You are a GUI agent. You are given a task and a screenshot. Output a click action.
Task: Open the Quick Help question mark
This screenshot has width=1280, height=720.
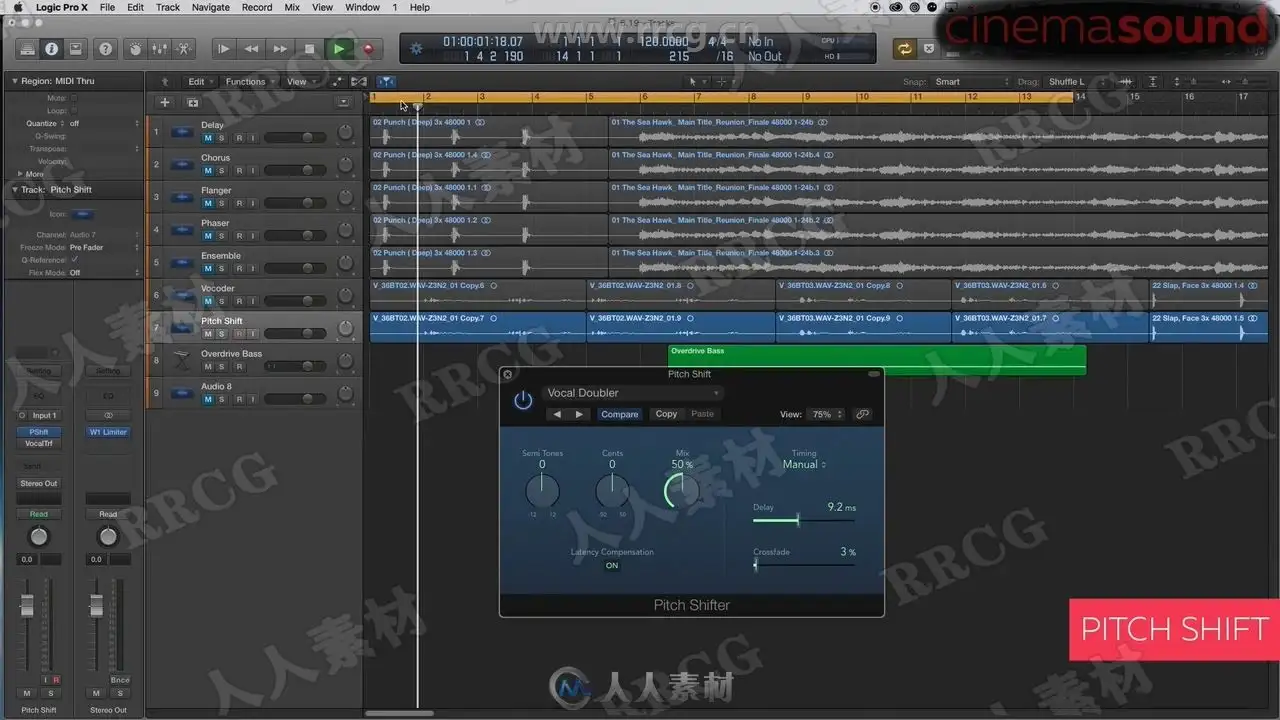[105, 48]
